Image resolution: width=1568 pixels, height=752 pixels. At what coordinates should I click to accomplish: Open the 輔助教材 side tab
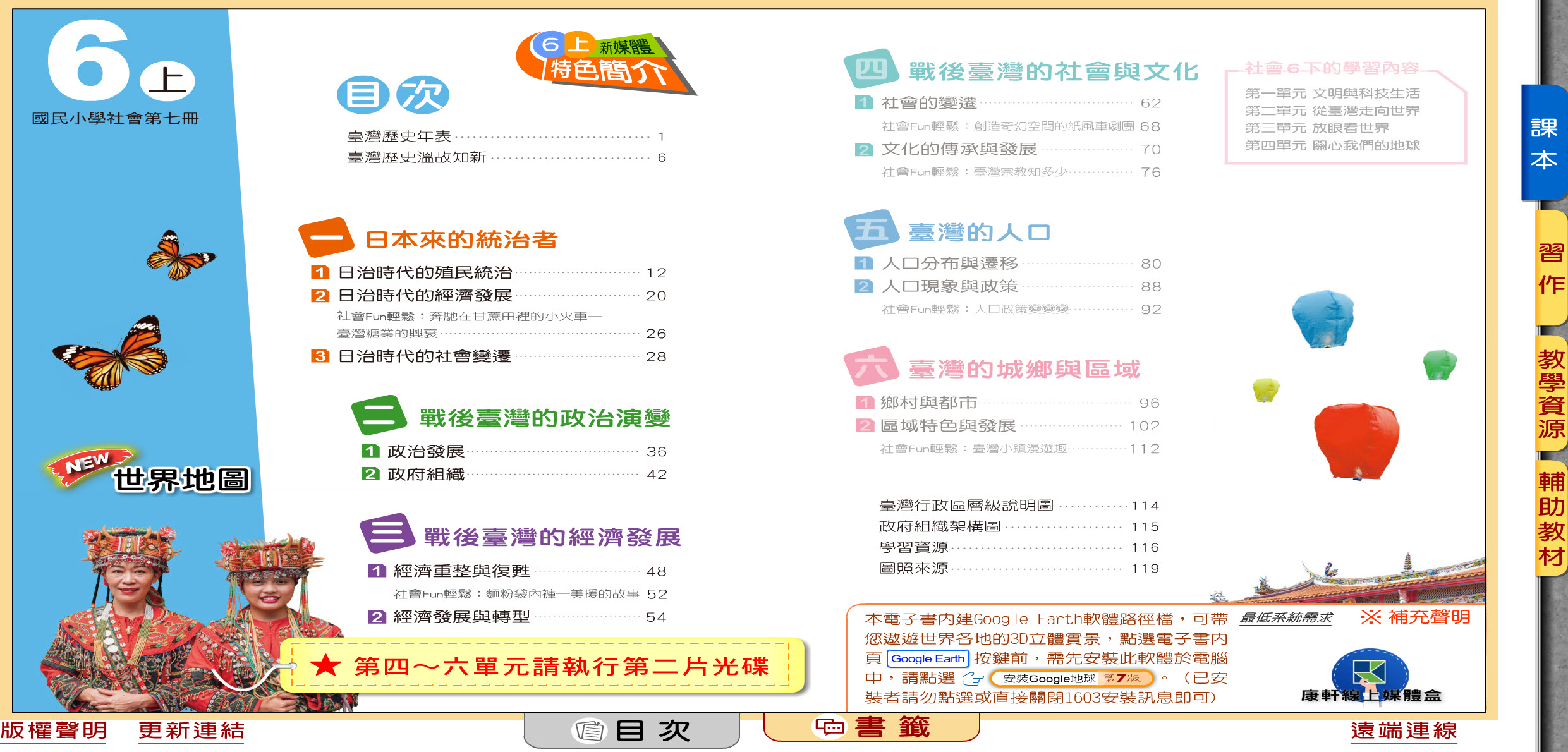1550,519
